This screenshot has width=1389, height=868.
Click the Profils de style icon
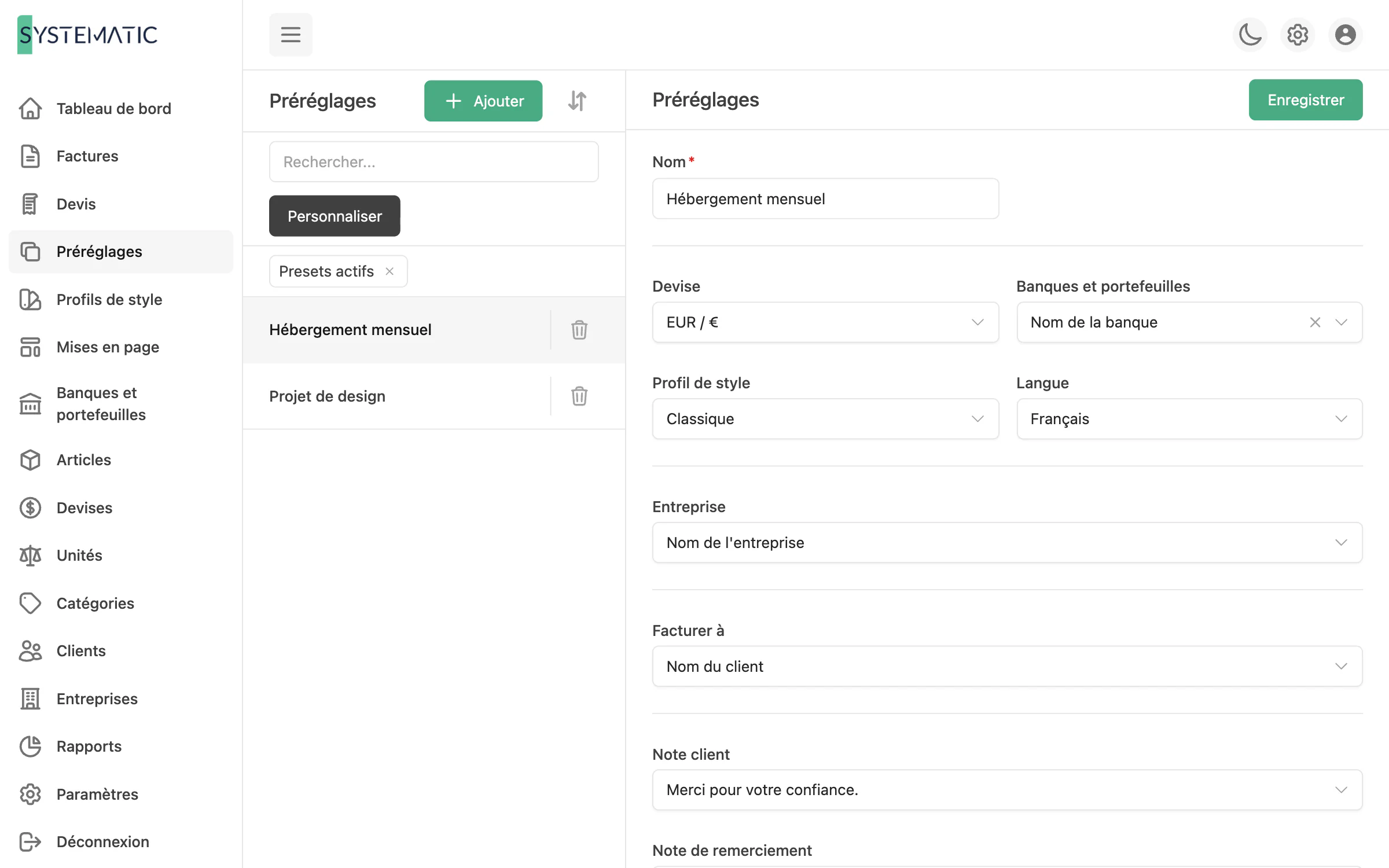(30, 299)
